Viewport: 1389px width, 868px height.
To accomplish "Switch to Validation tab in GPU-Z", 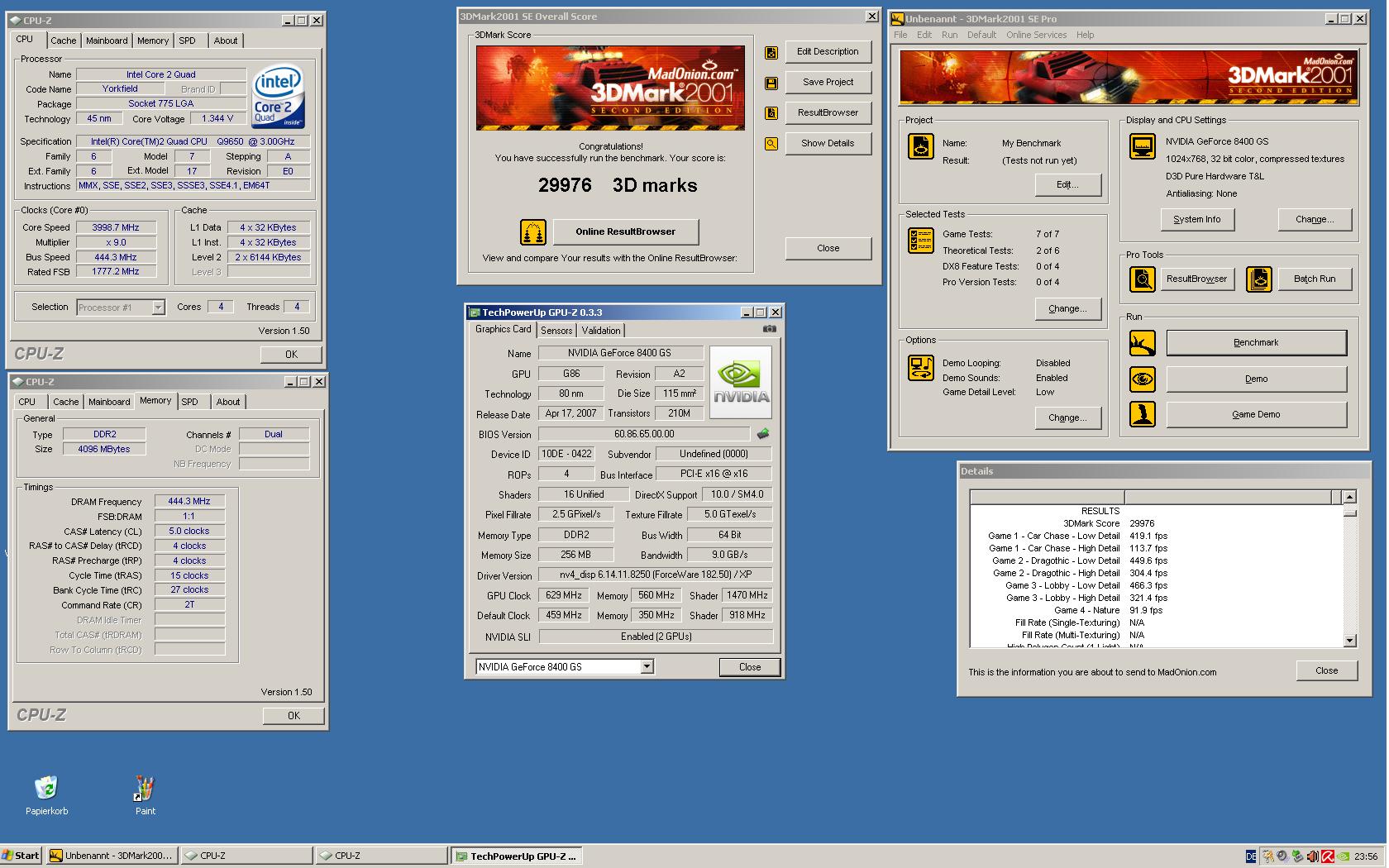I will point(601,331).
